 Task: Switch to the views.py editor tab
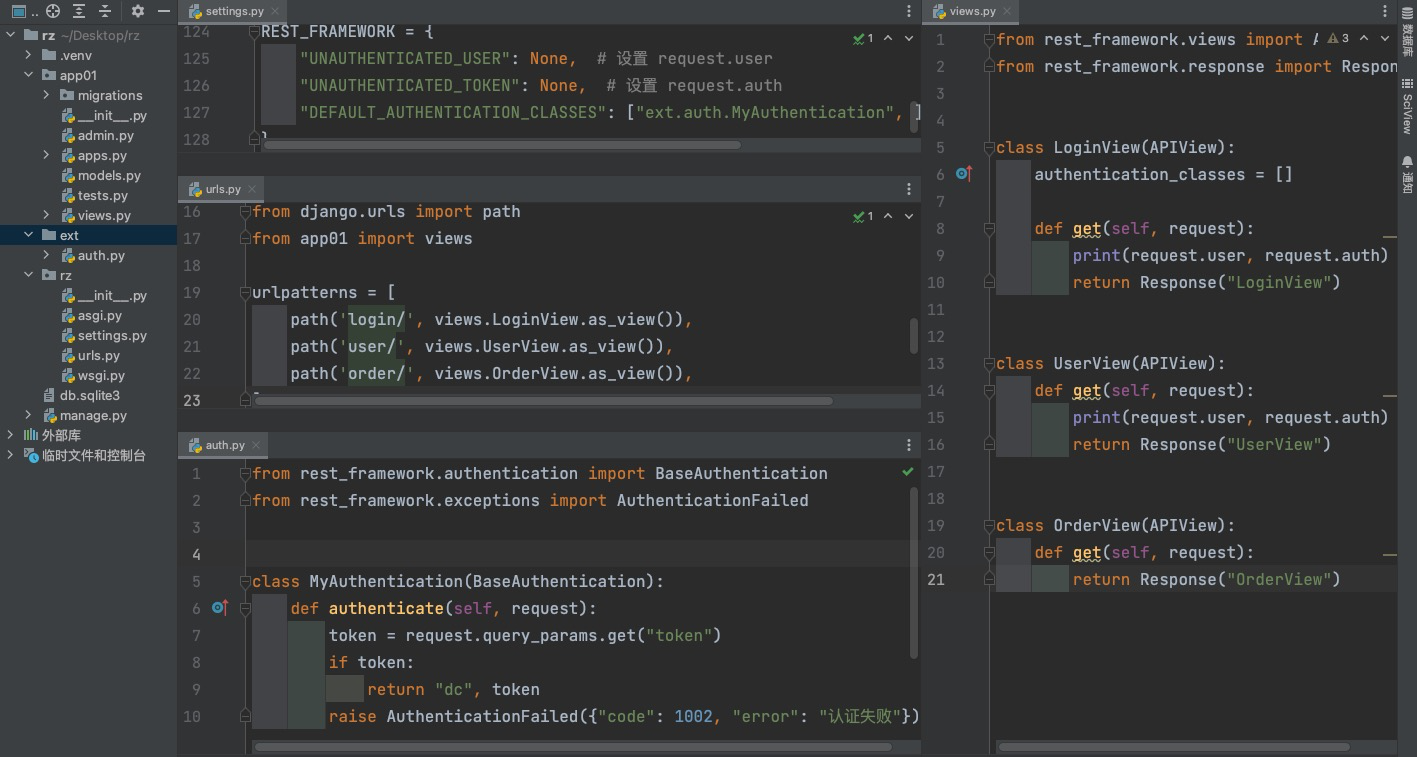point(971,11)
